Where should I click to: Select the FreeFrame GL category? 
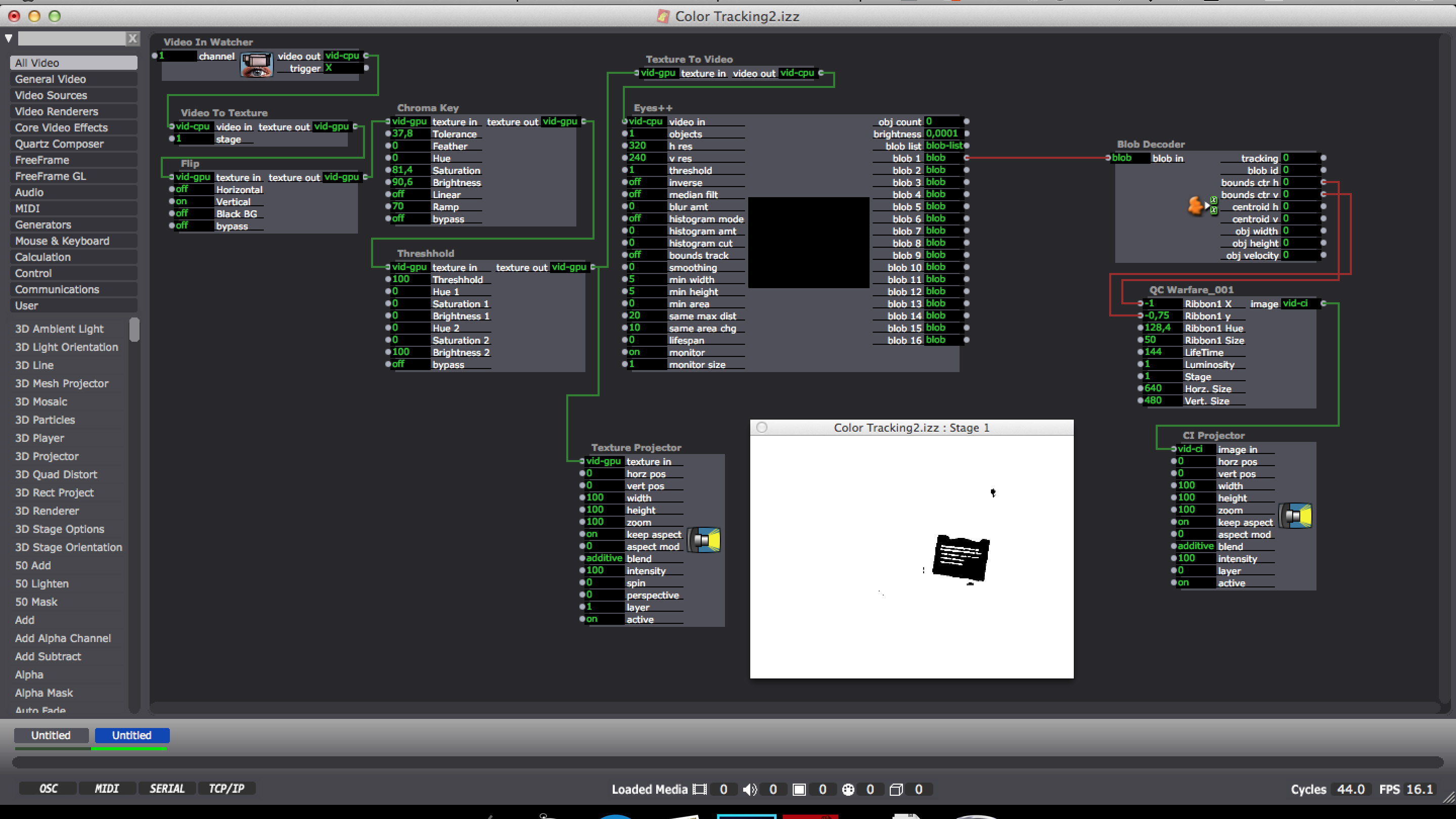pos(73,176)
